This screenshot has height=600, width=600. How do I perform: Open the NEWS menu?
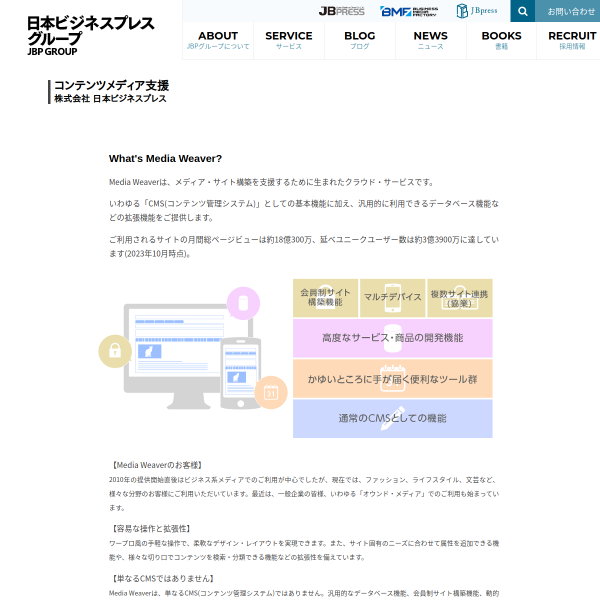pyautogui.click(x=430, y=41)
